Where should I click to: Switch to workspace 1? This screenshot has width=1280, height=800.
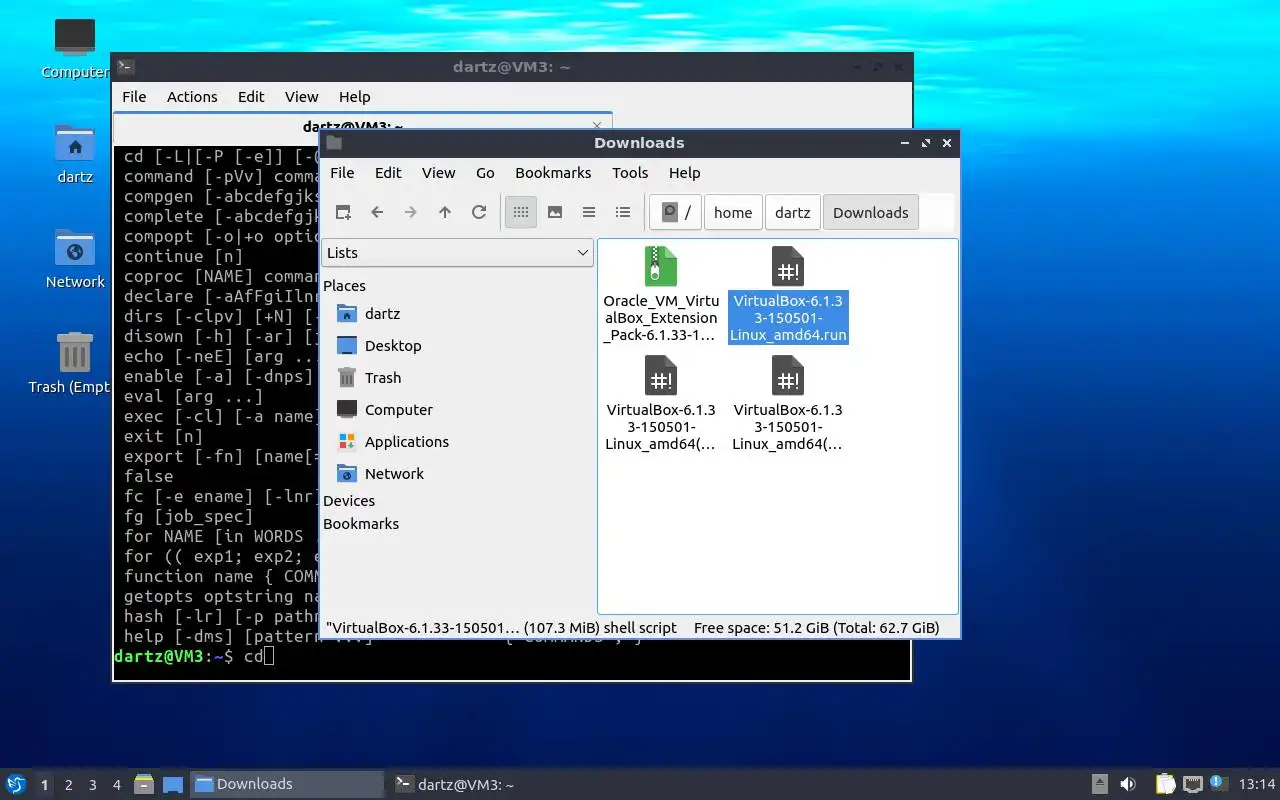pos(44,785)
